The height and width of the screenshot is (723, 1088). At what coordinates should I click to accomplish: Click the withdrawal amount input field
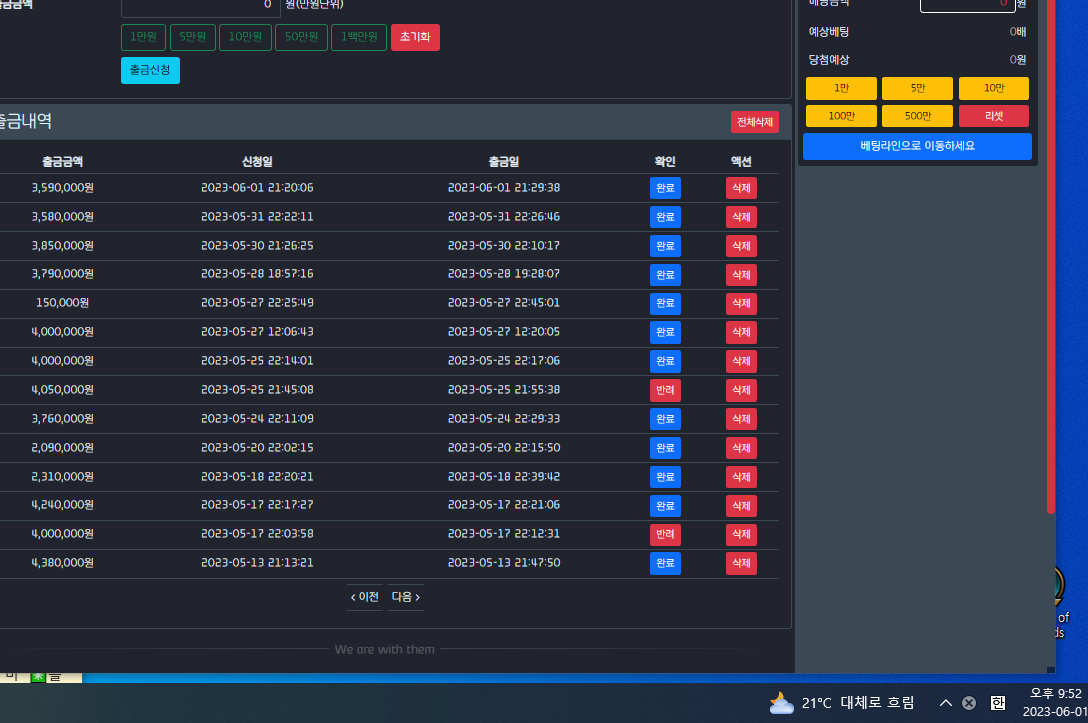tap(201, 7)
